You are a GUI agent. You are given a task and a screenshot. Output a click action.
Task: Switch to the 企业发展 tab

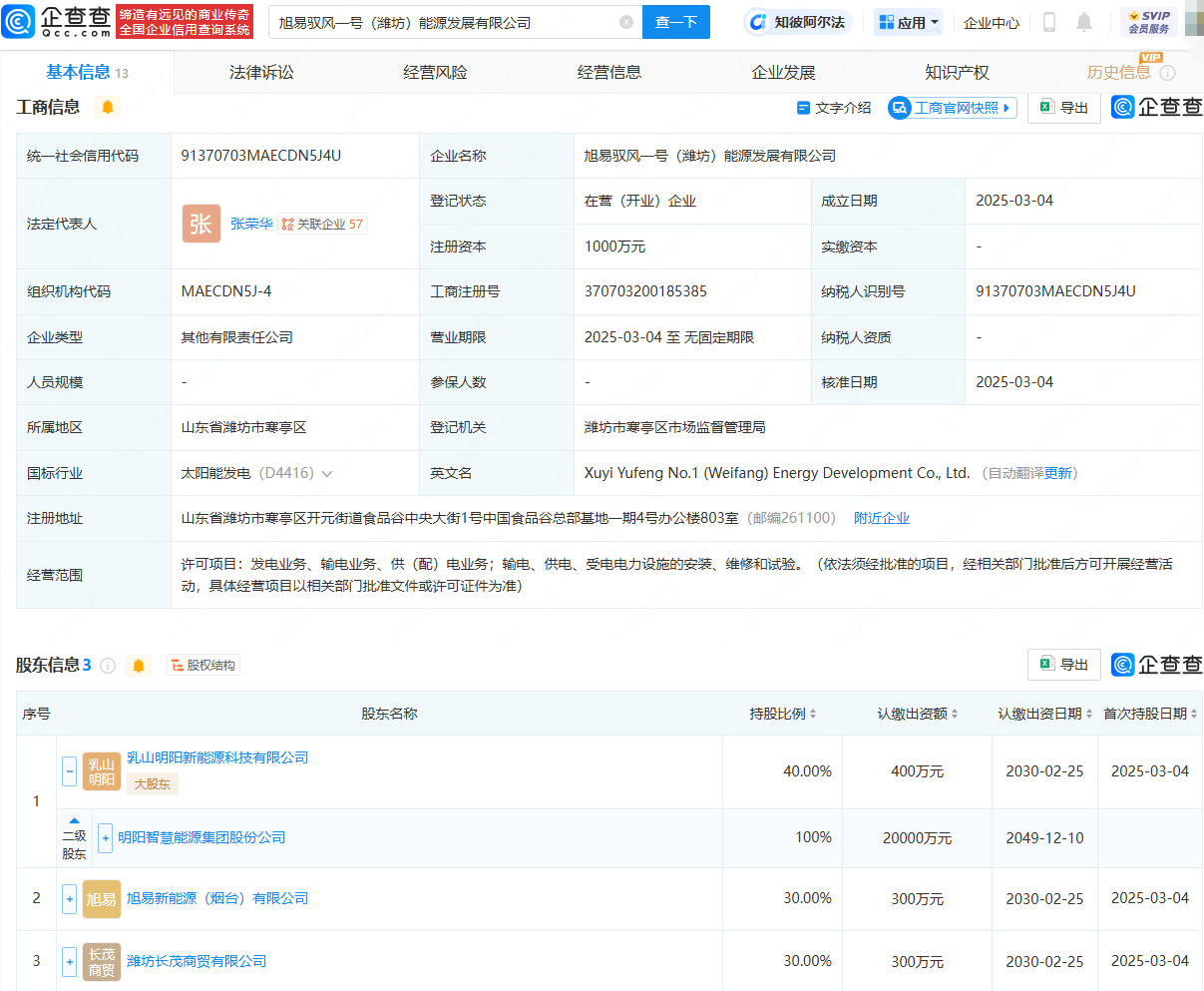pos(783,73)
